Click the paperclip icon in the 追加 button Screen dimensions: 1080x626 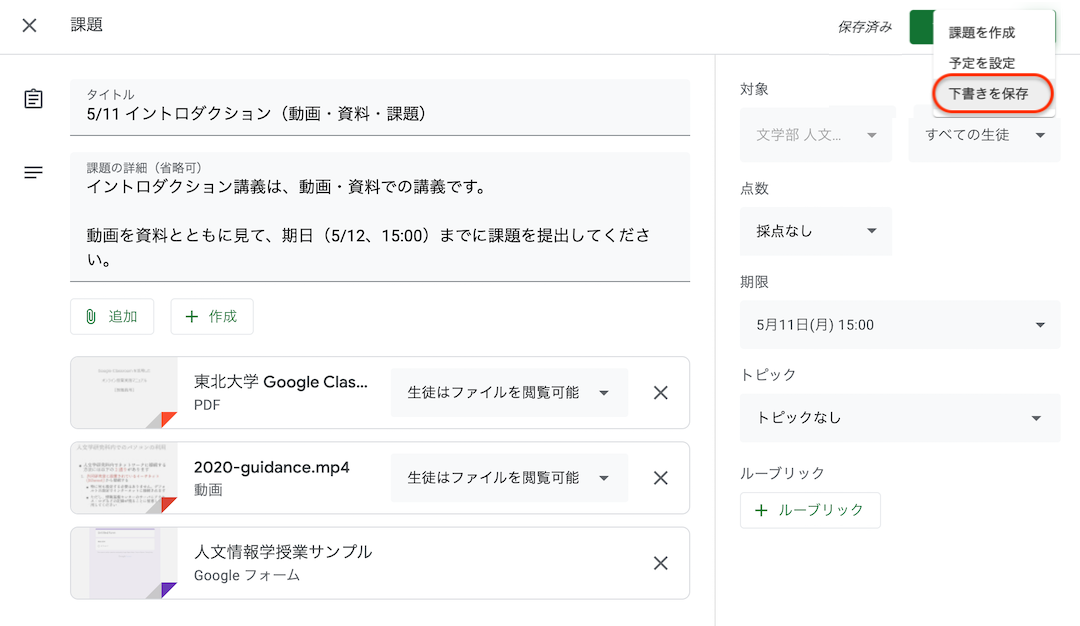click(x=91, y=317)
